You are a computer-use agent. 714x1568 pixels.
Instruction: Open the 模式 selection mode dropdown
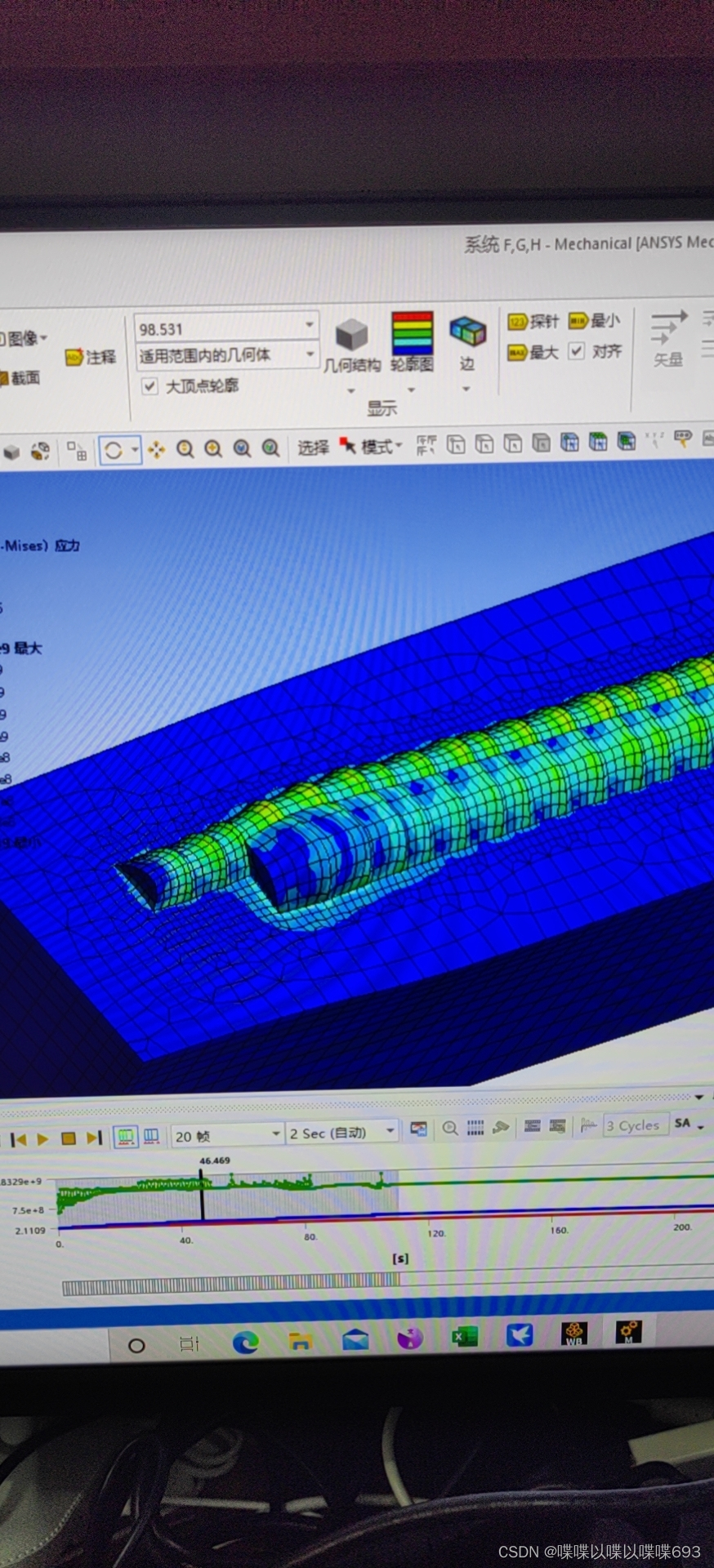click(372, 446)
